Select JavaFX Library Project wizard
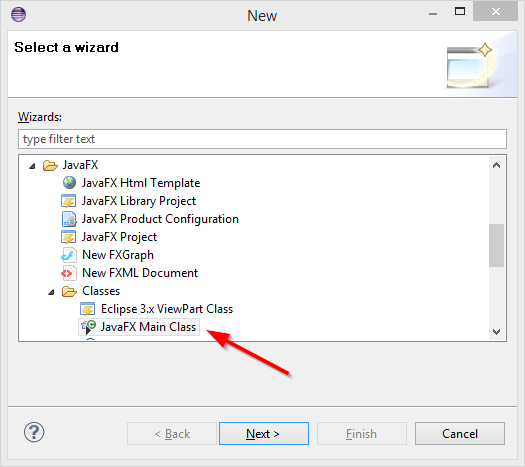525x467 pixels. (x=139, y=201)
